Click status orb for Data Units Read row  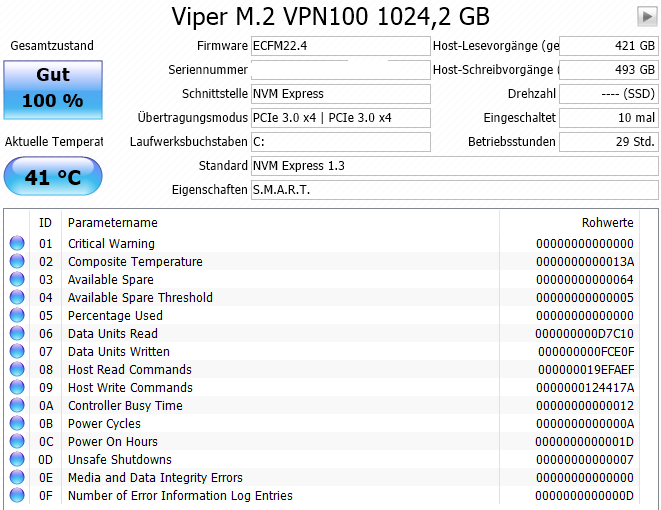pyautogui.click(x=17, y=333)
